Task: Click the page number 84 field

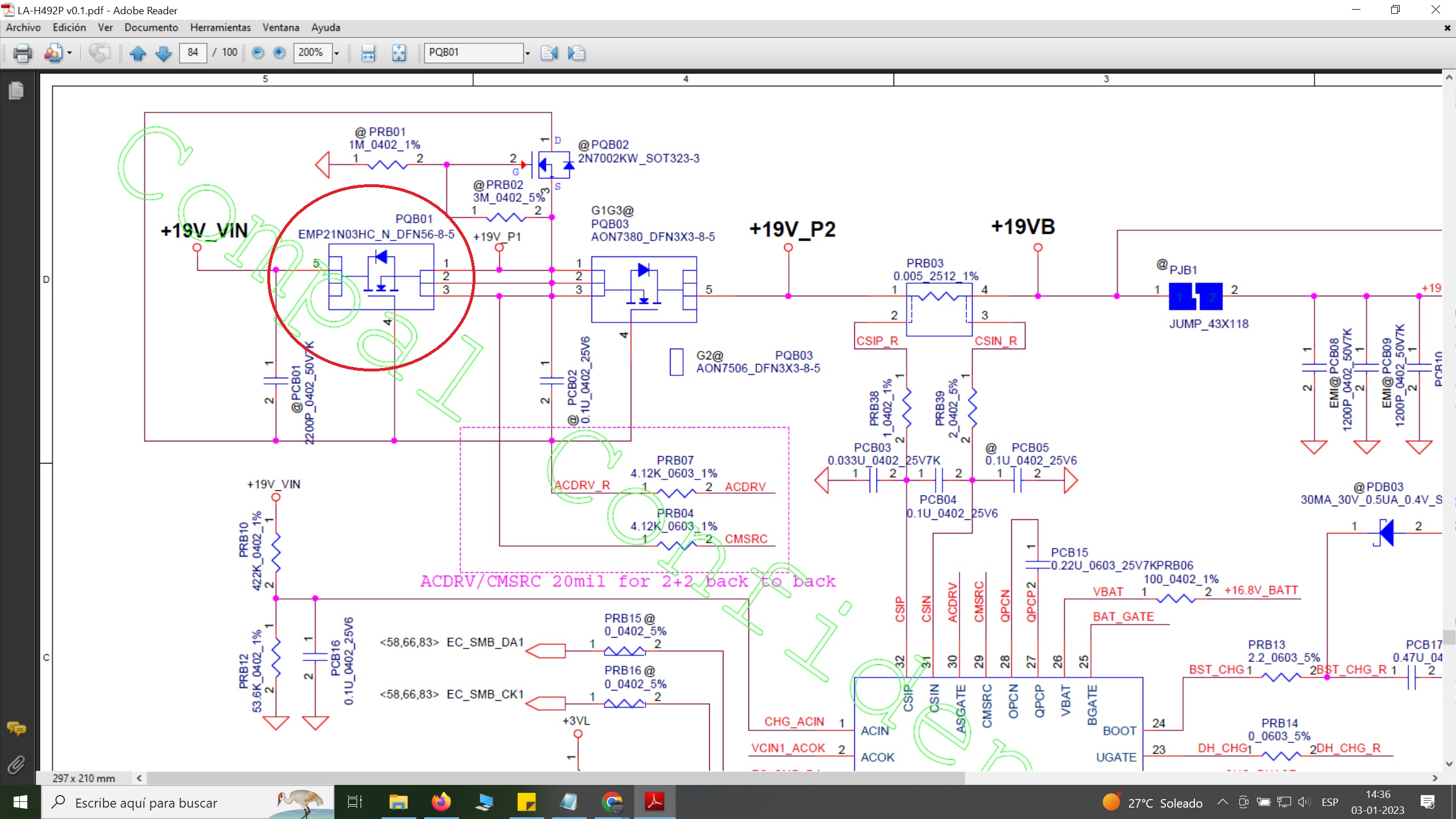Action: pyautogui.click(x=193, y=52)
